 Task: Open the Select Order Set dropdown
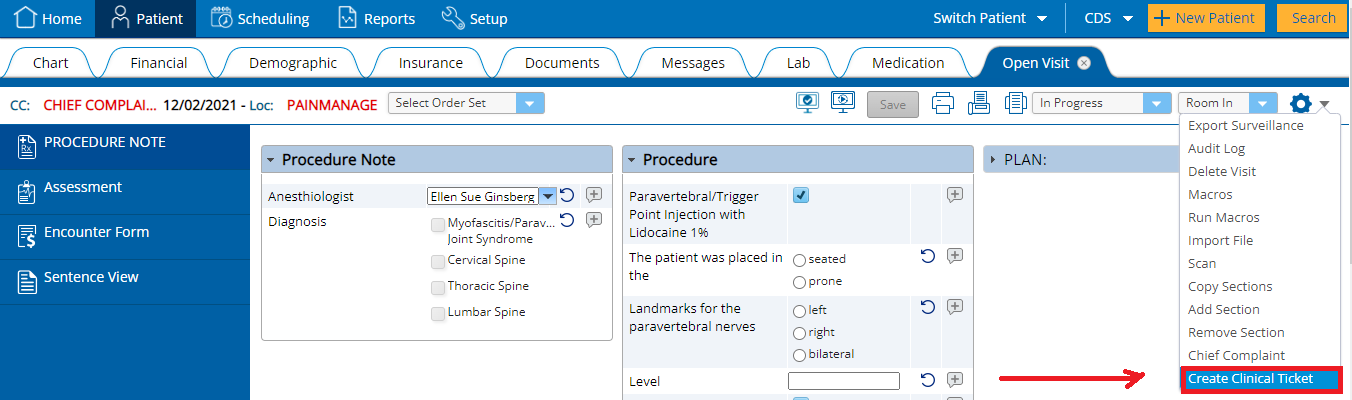coord(466,103)
